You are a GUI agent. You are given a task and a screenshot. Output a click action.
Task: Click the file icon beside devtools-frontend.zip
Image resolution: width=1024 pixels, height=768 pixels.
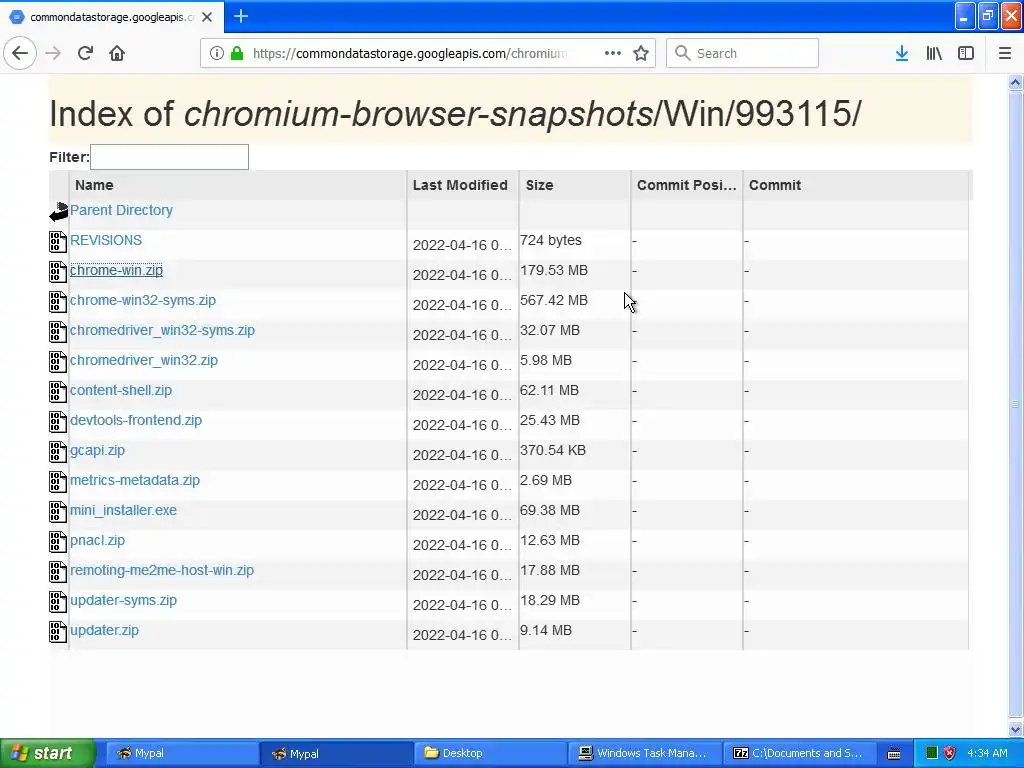tap(58, 422)
